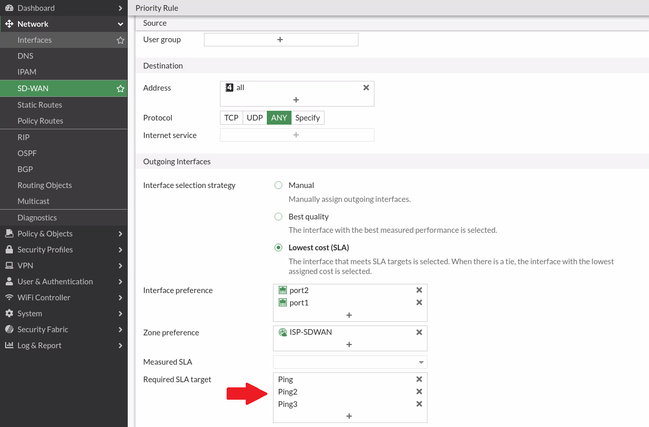Viewport: 649px width, 427px height.
Task: Remove port1 from Interface preference
Action: coord(419,302)
